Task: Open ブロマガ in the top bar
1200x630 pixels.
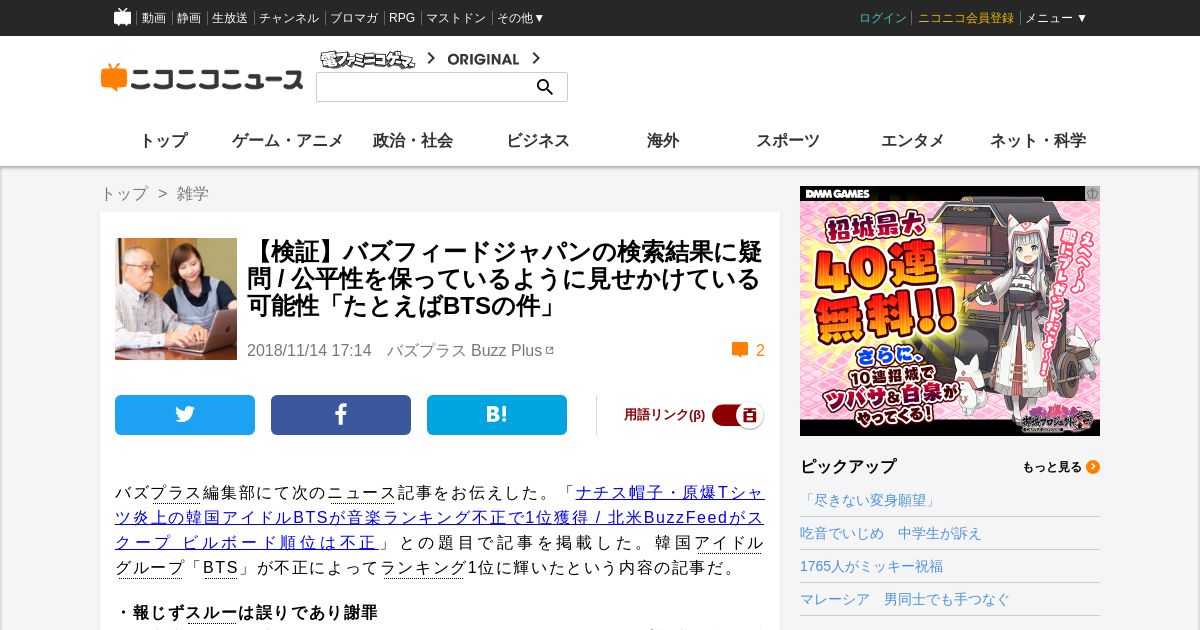Action: [x=354, y=18]
